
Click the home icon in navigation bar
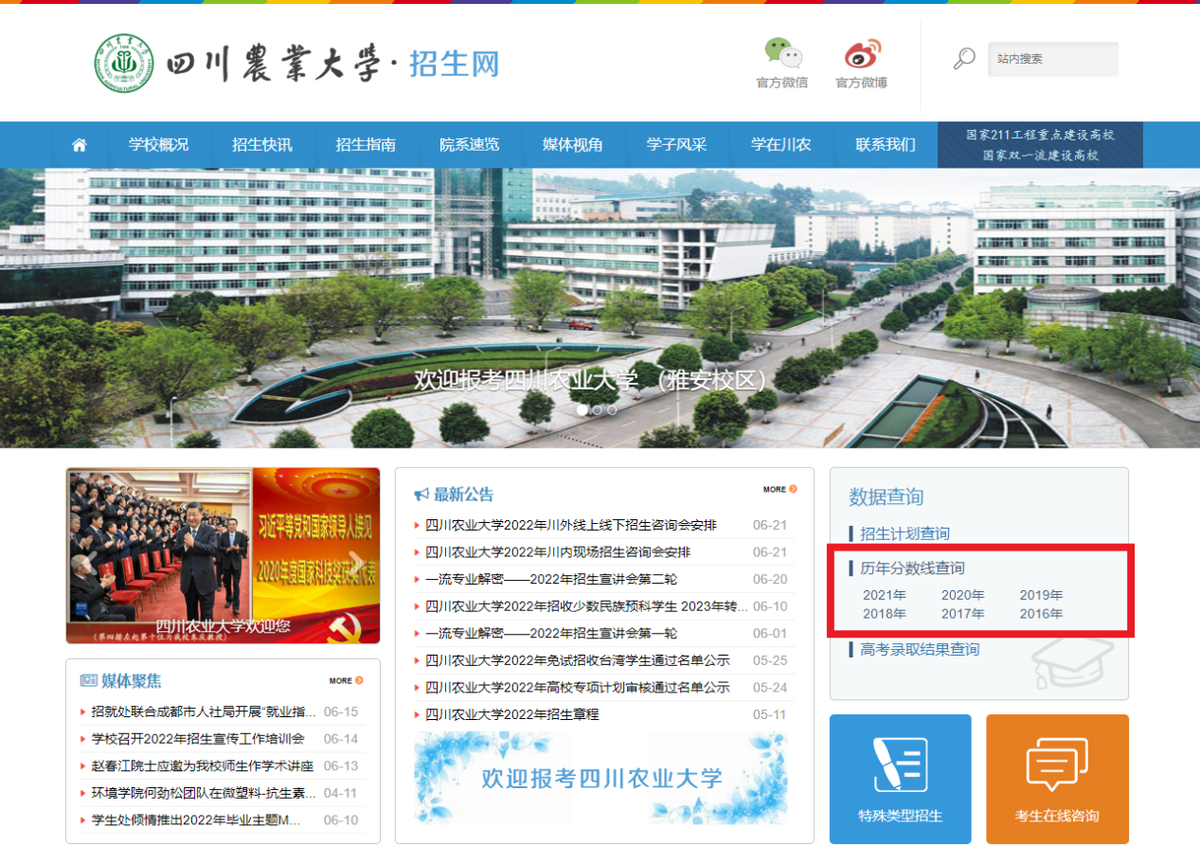pos(79,144)
